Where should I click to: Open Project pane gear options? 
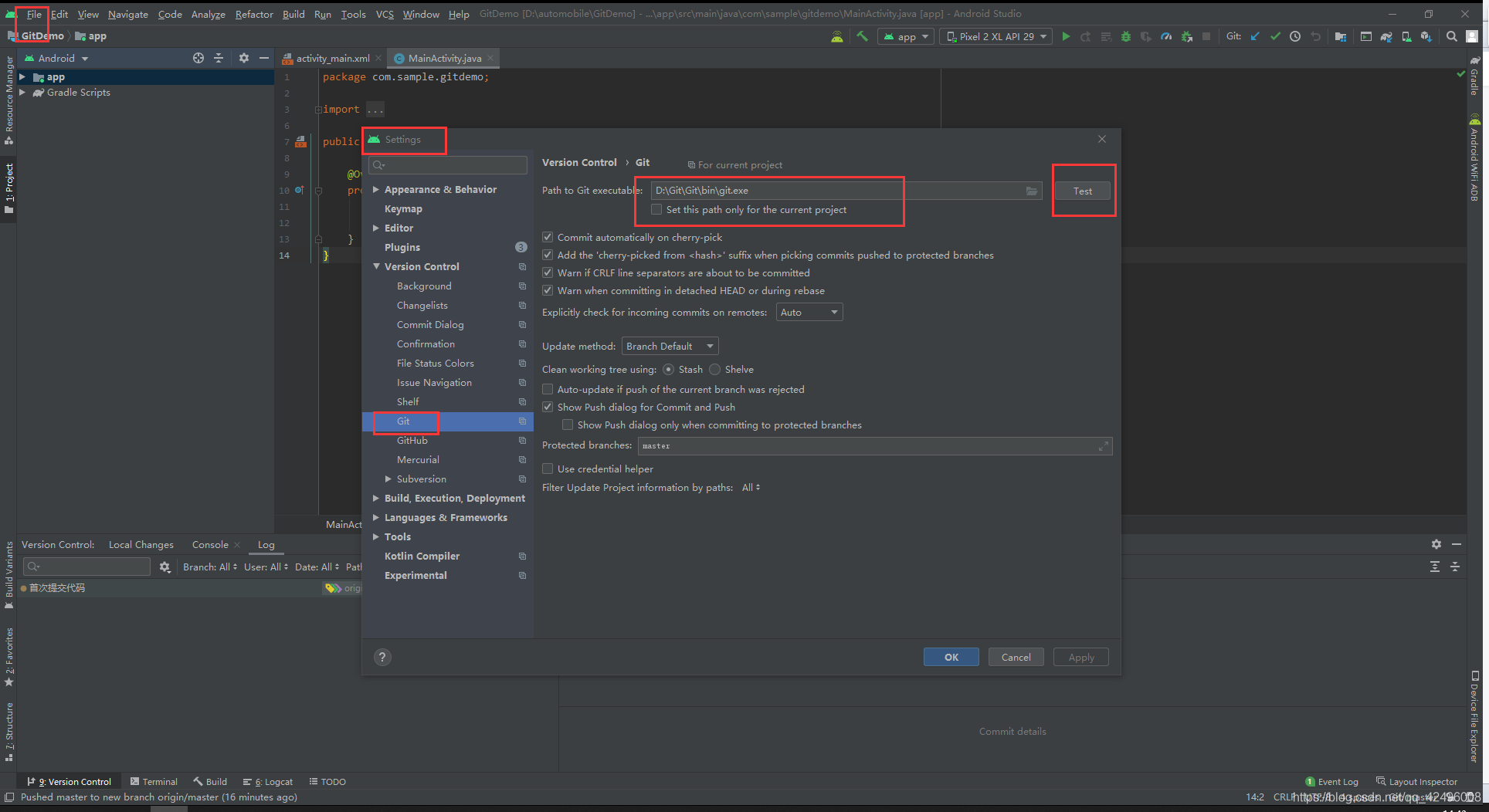(244, 58)
